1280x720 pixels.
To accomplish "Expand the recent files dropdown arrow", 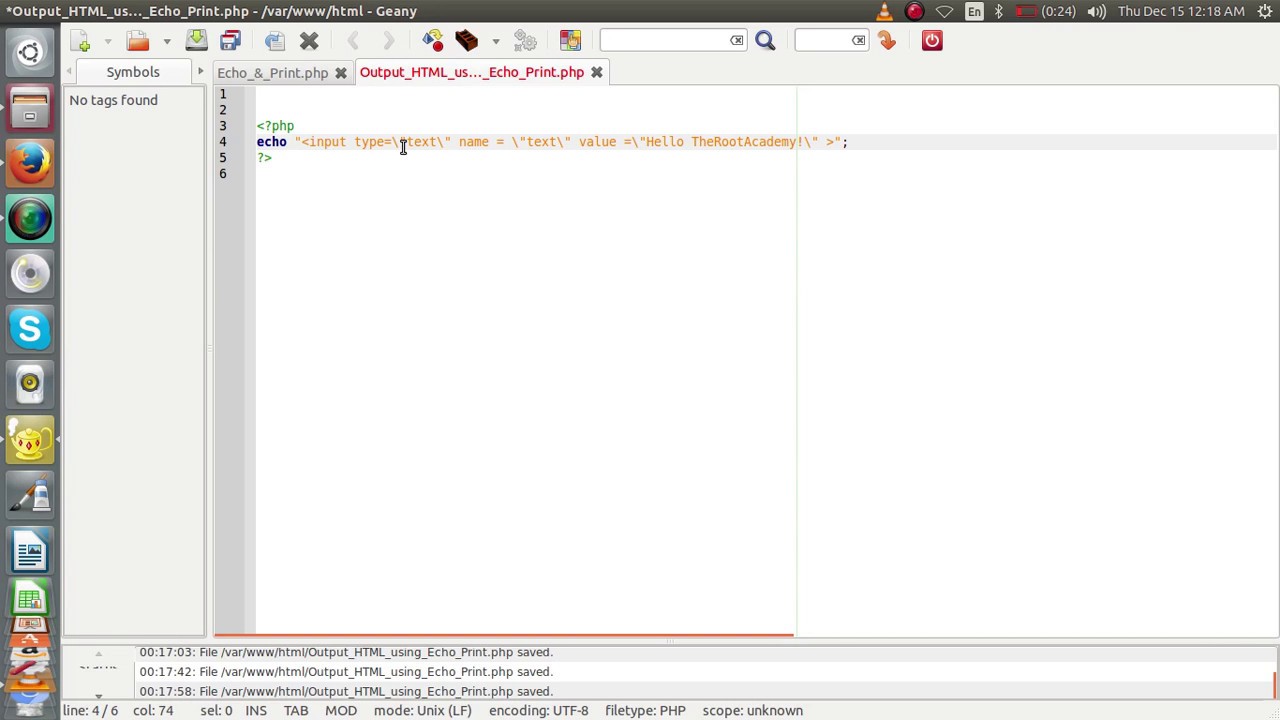I will tap(166, 41).
